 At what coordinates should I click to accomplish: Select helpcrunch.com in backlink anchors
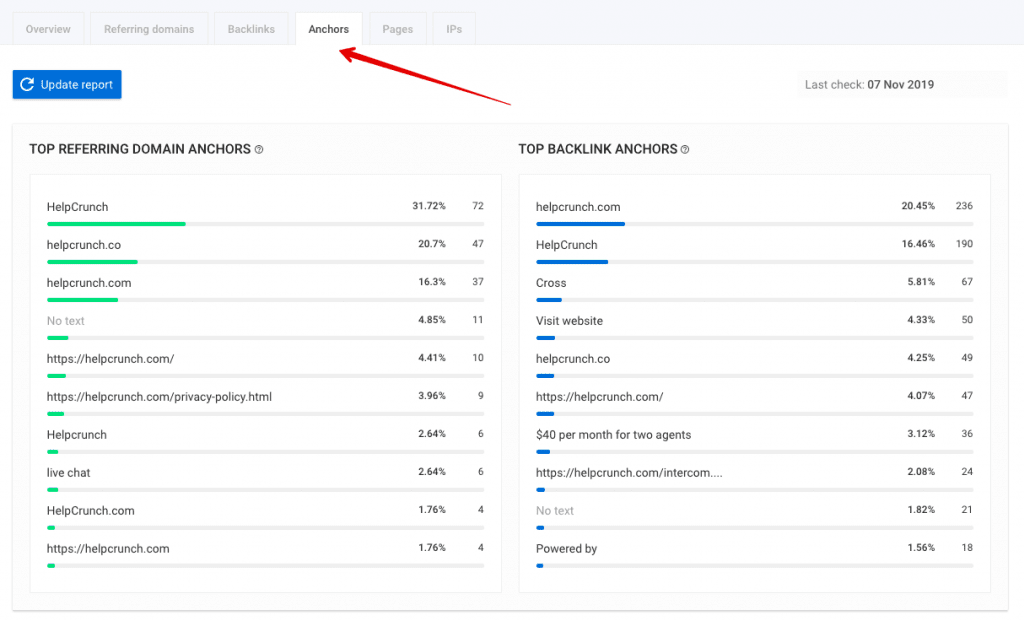pyautogui.click(x=578, y=207)
